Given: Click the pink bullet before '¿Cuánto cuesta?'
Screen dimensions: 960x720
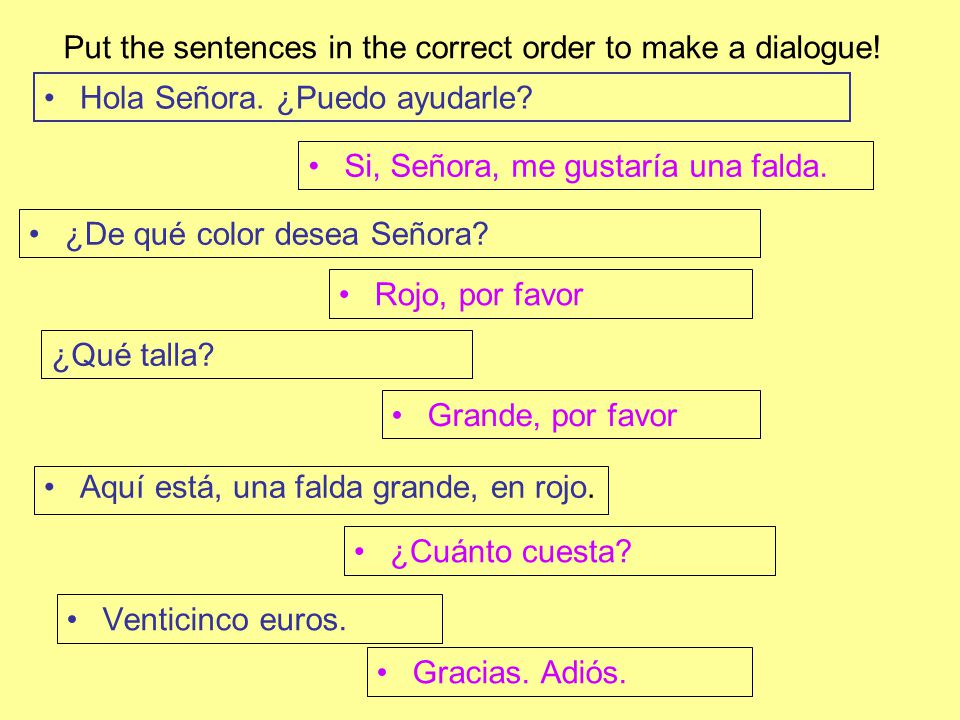Looking at the screenshot, I should point(360,552).
